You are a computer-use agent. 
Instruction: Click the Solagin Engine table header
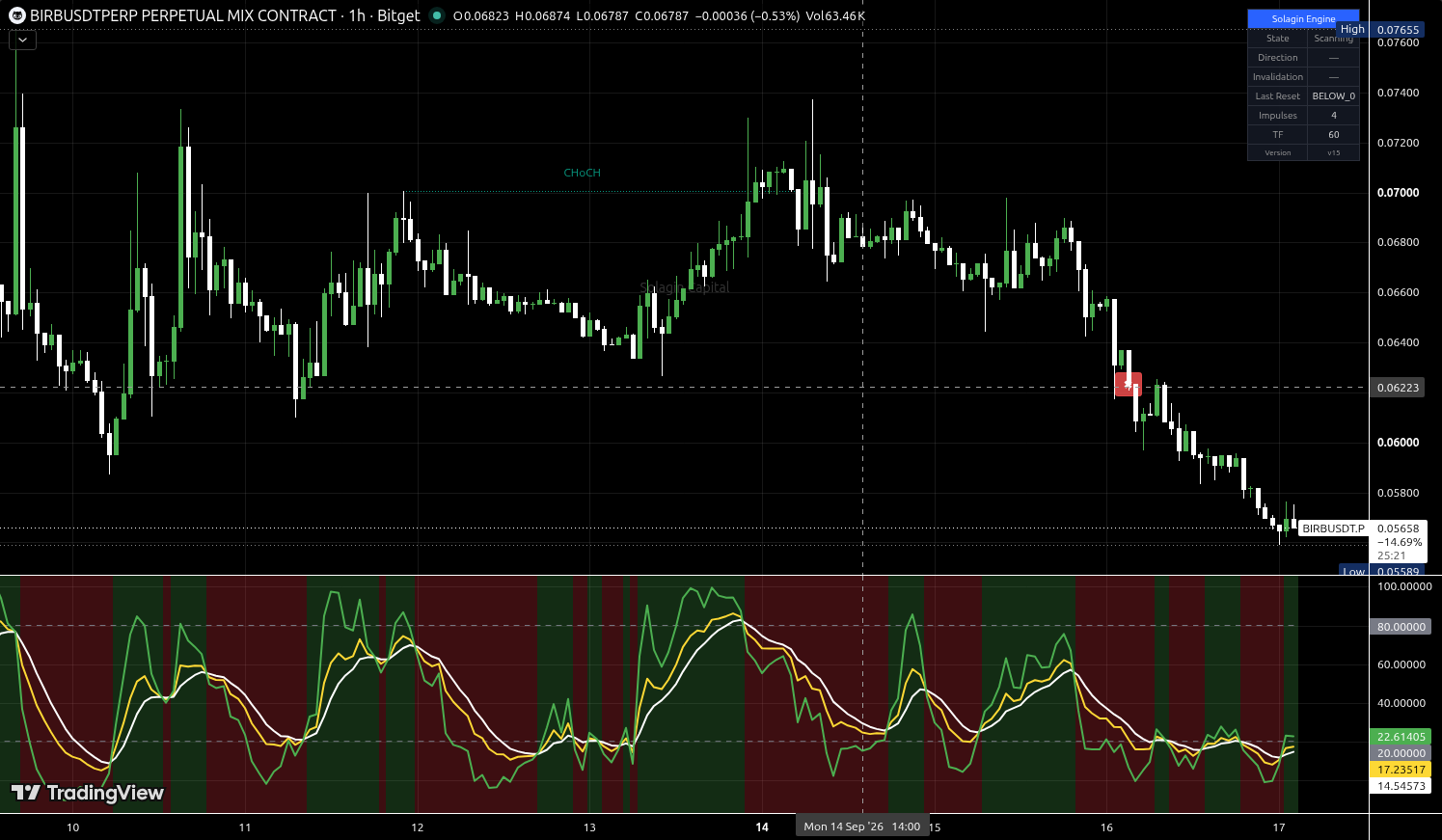(x=1303, y=18)
